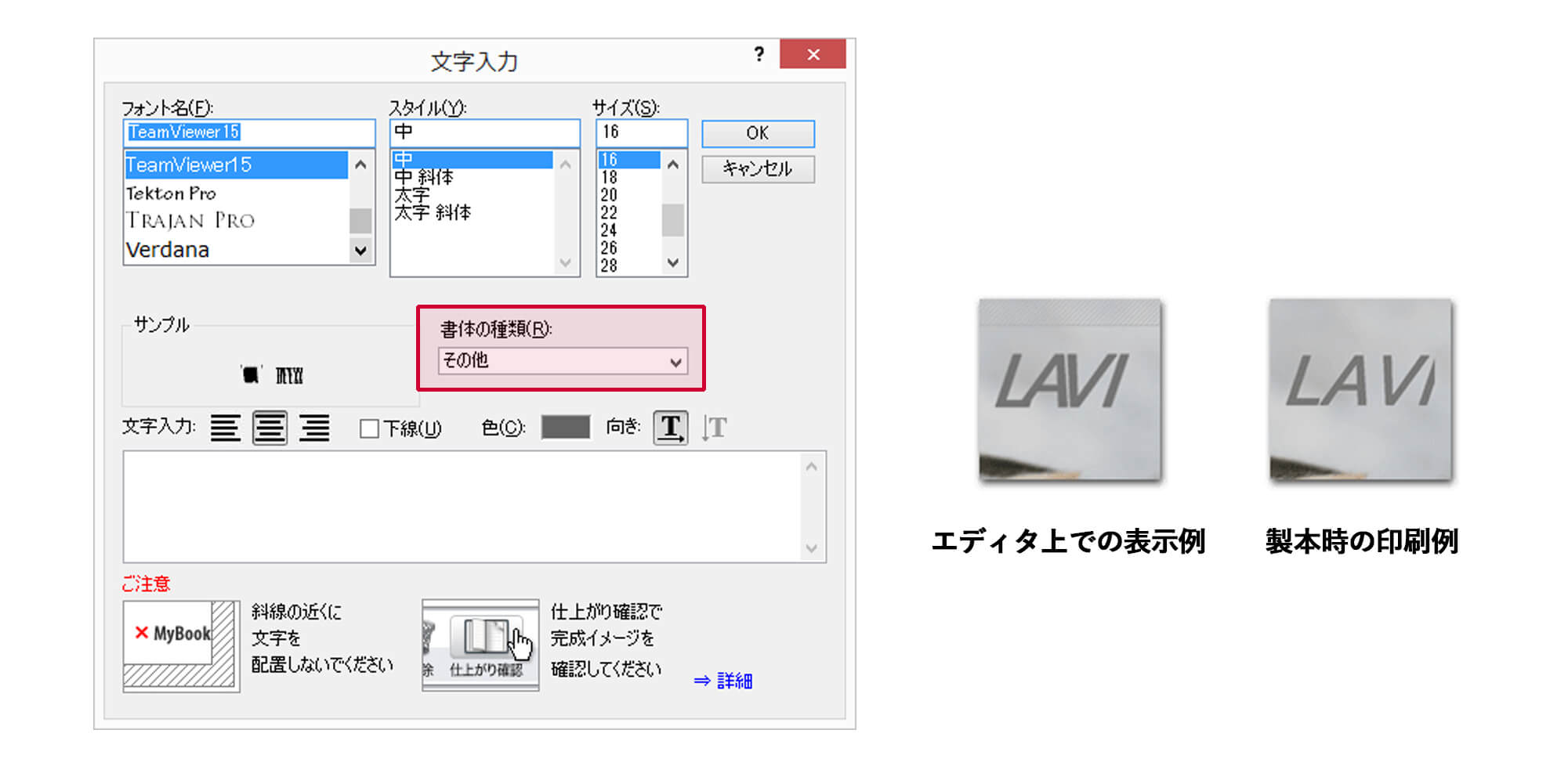Align text right icon
Image resolution: width=1568 pixels, height=784 pixels.
point(314,428)
